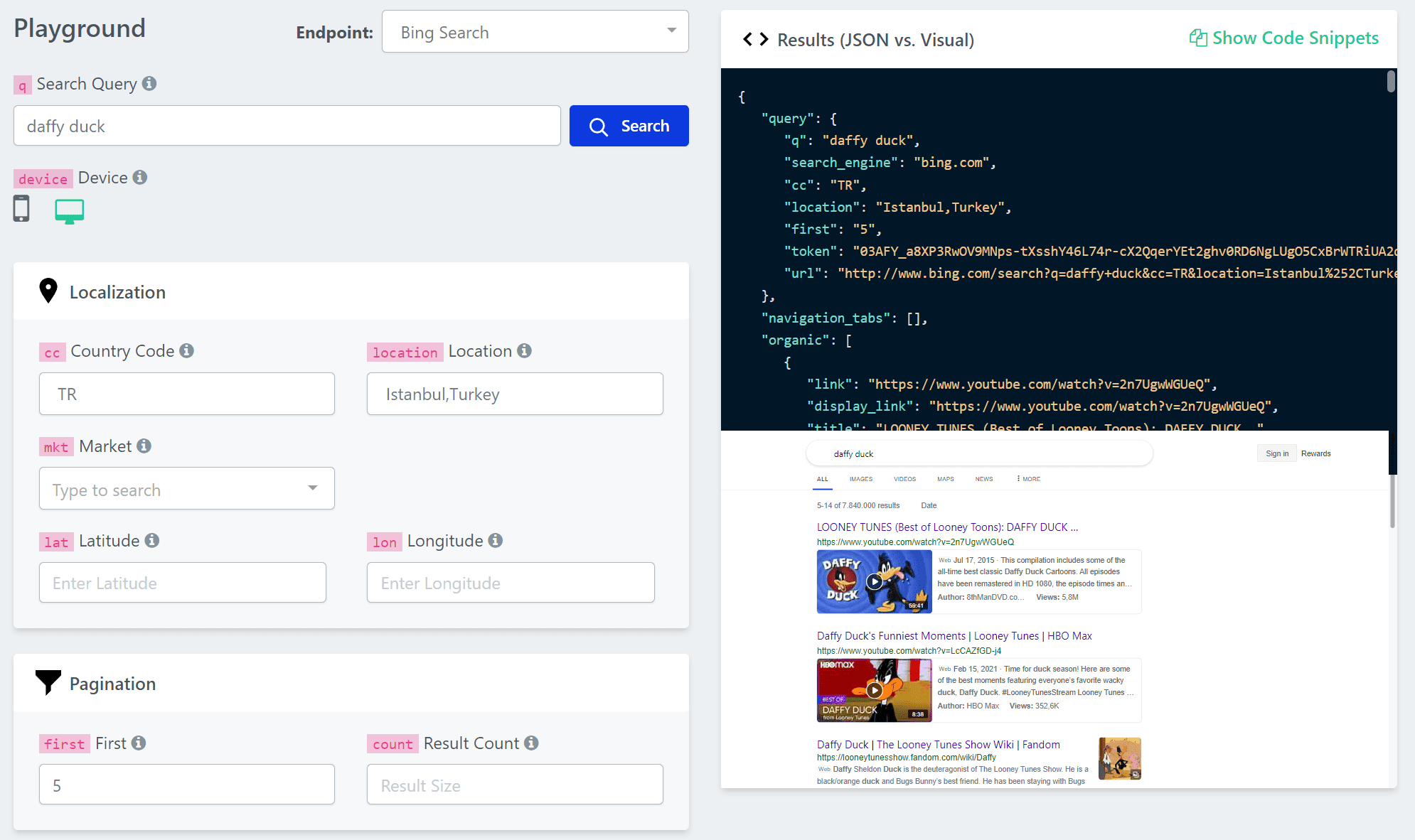Switch to the IMAGES tab in preview
The image size is (1415, 840).
(860, 478)
